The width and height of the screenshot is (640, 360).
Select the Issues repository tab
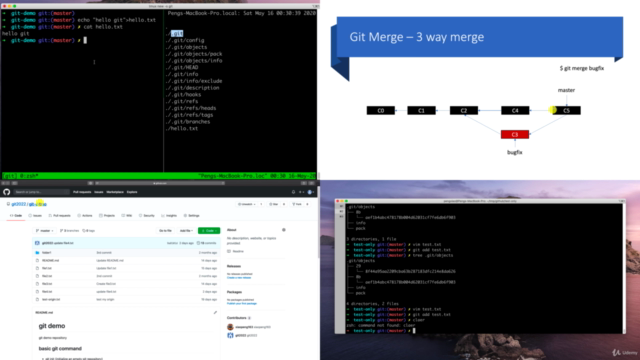click(x=35, y=216)
